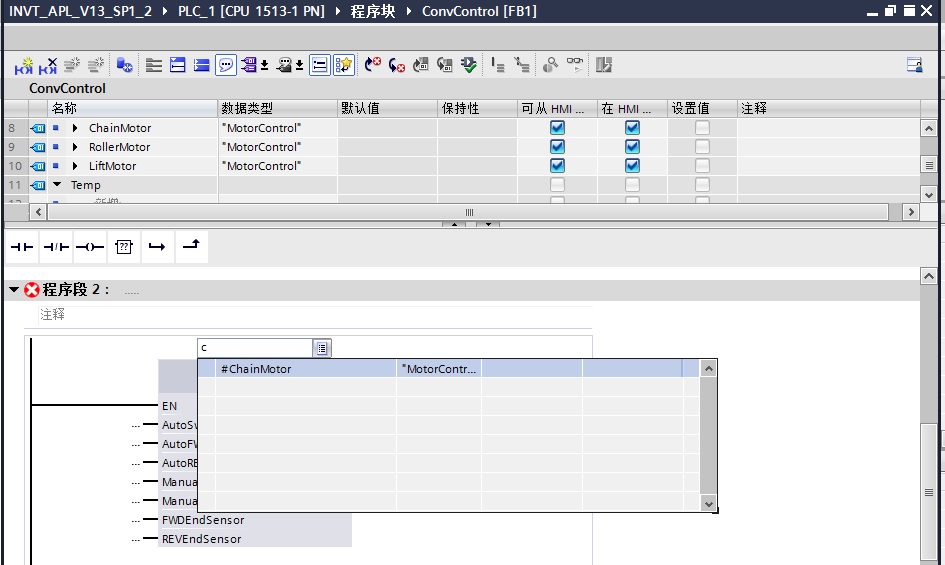Toggle RollerMotor setpoint checkbox
The width and height of the screenshot is (945, 565).
pos(702,147)
